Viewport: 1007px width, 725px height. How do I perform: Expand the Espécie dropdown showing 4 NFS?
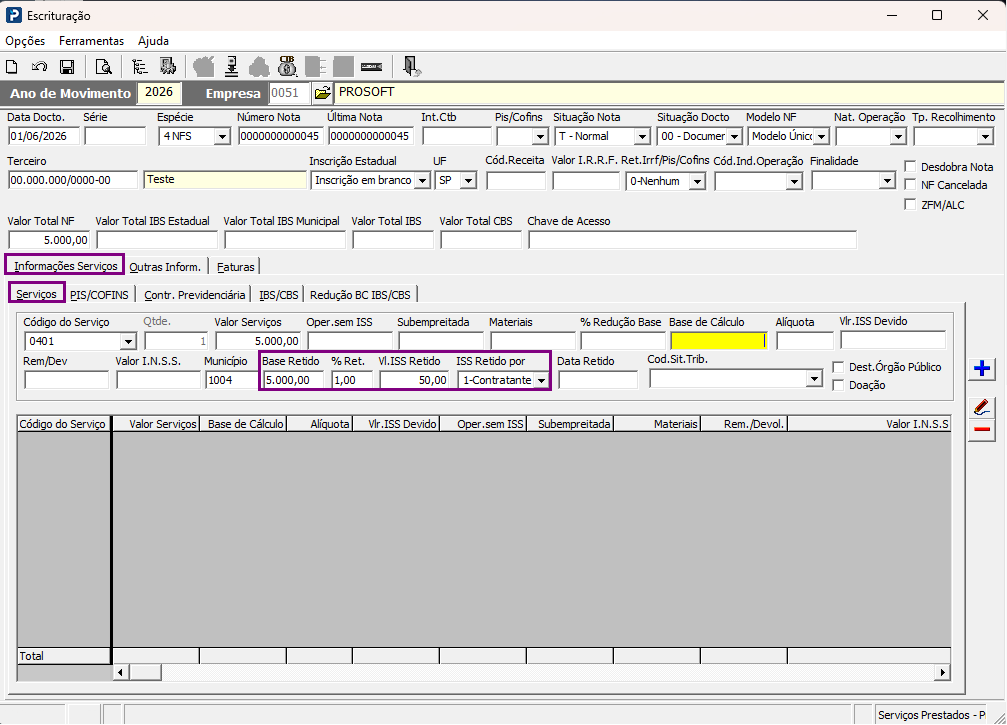222,137
